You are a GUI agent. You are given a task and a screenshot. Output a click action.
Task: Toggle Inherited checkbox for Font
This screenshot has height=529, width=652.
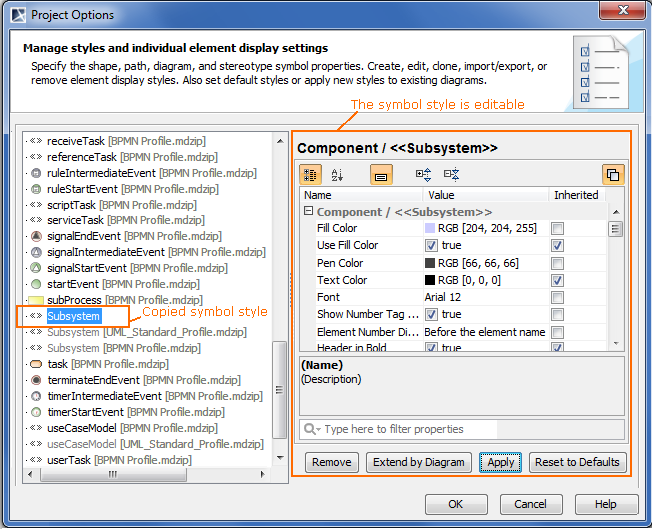click(x=557, y=297)
